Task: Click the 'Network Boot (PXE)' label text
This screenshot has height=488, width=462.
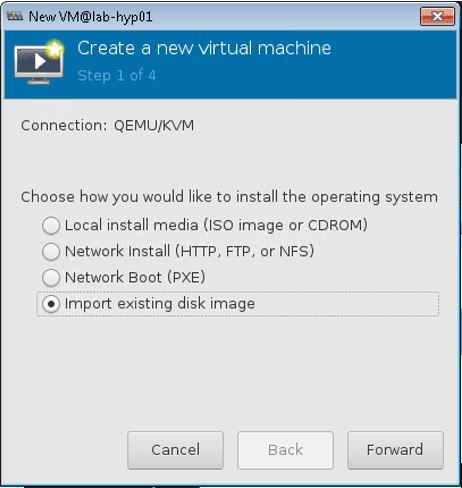Action: pyautogui.click(x=135, y=278)
